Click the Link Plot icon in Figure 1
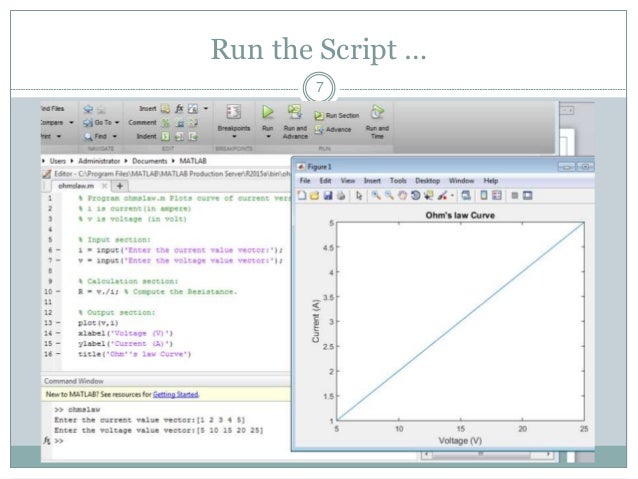Image resolution: width=638 pixels, height=479 pixels. click(x=466, y=196)
